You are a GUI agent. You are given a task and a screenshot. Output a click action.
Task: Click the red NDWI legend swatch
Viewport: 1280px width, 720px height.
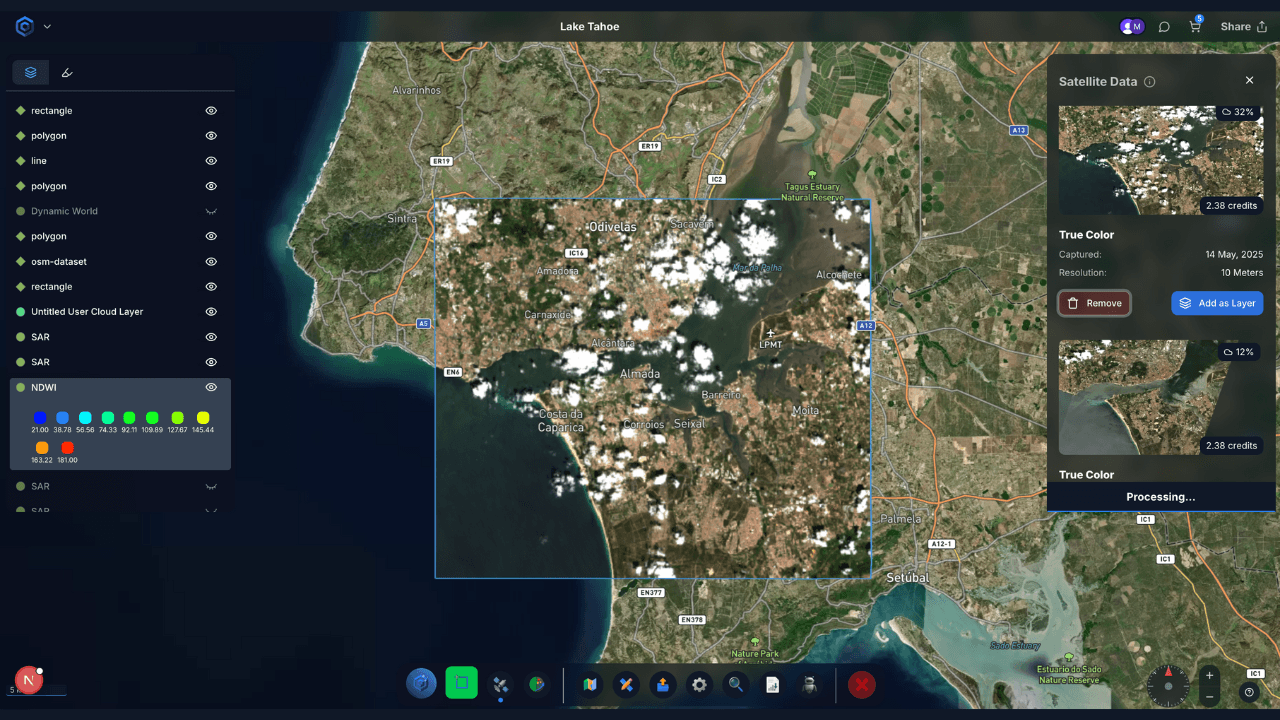tap(67, 448)
